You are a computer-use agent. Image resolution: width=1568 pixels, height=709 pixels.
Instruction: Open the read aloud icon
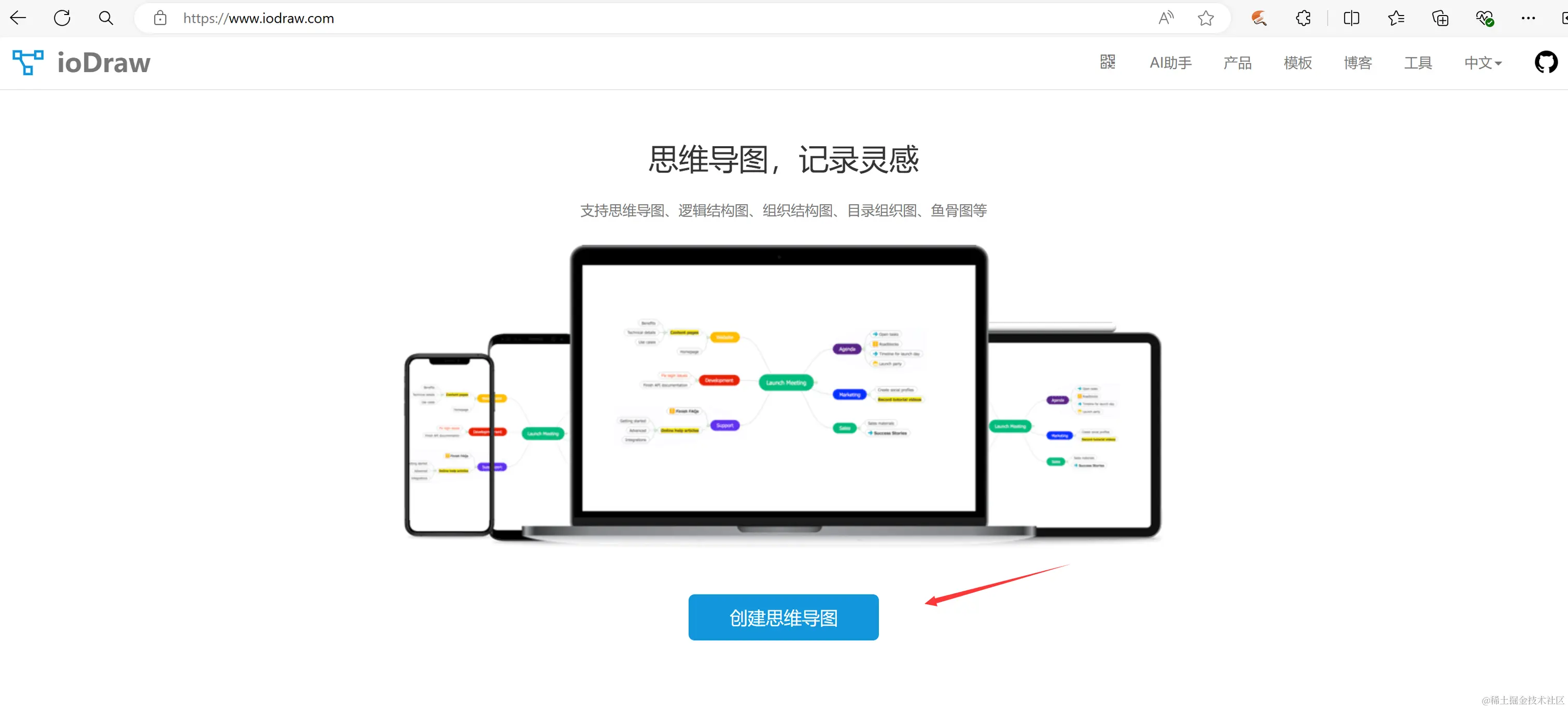pyautogui.click(x=1165, y=18)
